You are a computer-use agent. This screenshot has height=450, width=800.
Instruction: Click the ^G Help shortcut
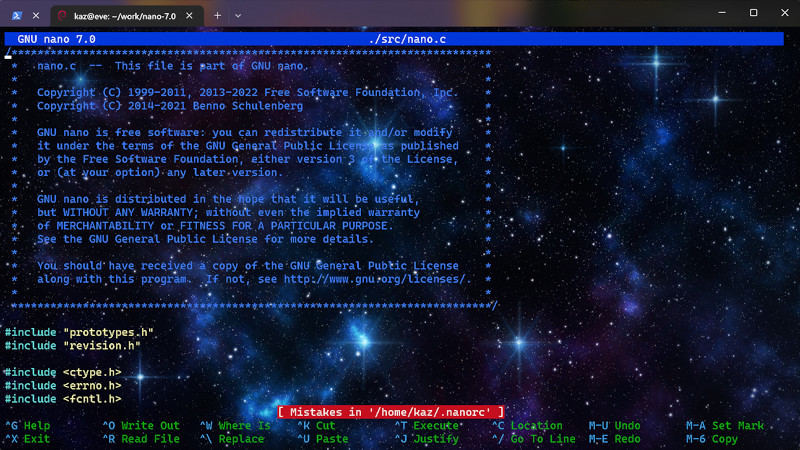point(28,426)
